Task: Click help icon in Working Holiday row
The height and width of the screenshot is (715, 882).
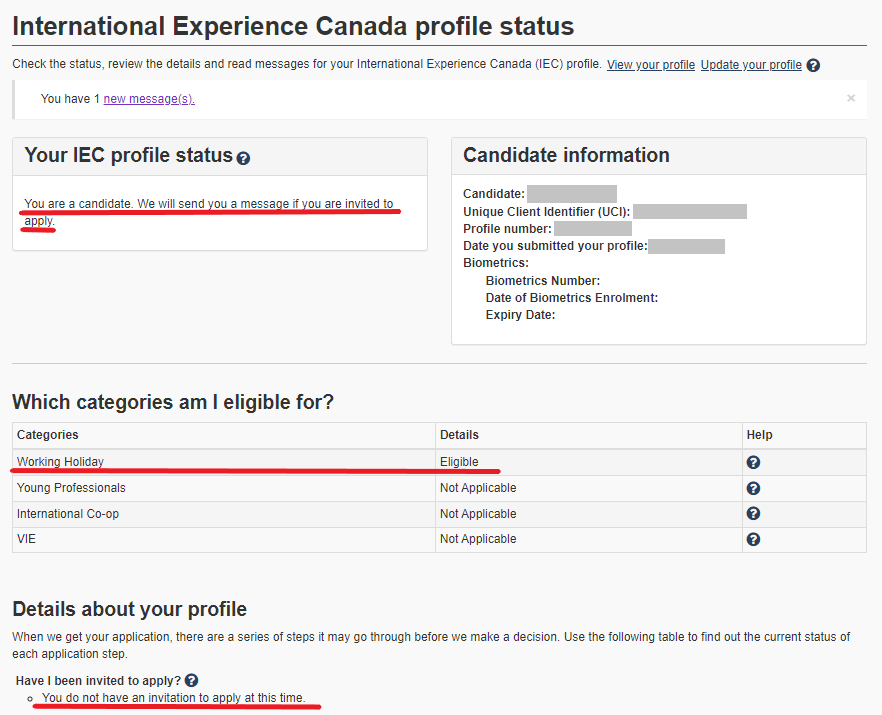Action: (x=753, y=462)
